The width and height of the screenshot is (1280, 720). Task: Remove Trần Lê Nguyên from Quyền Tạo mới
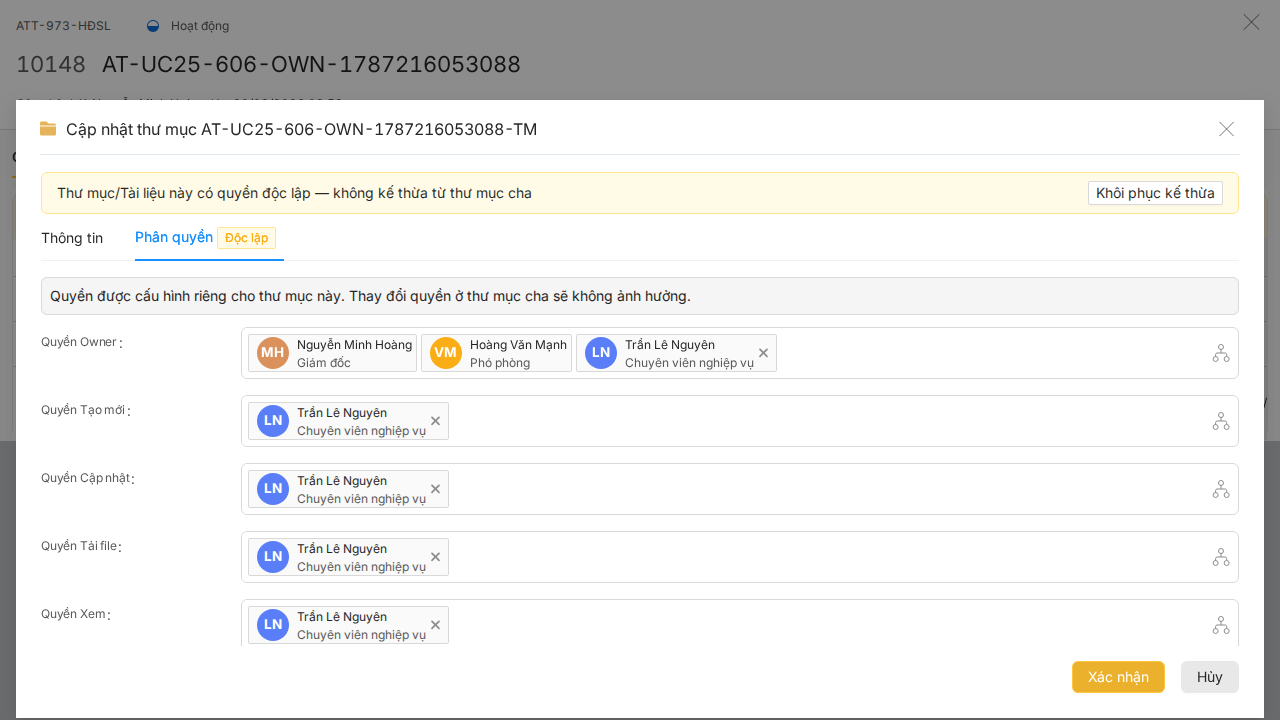435,421
